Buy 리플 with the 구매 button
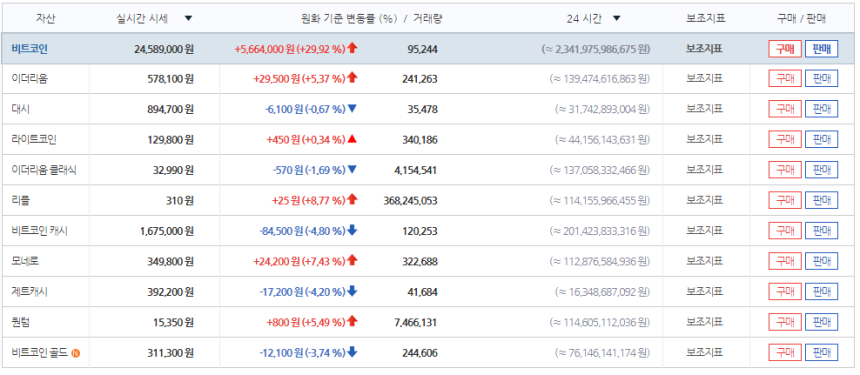This screenshot has width=860, height=375. (785, 201)
